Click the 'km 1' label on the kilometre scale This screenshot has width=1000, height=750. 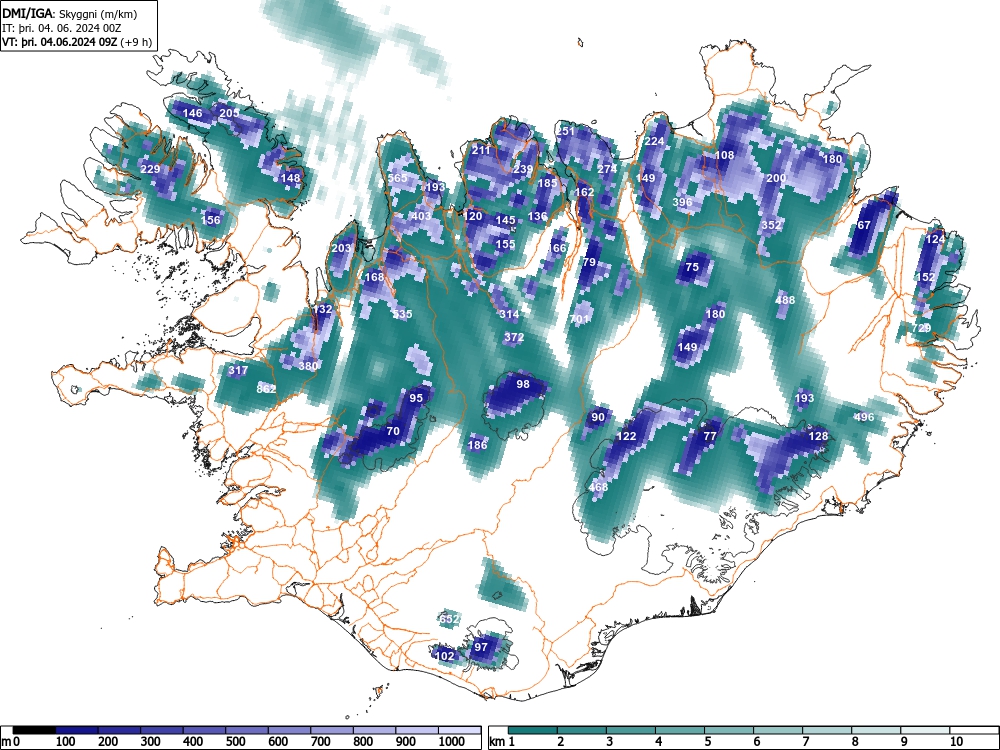(502, 742)
